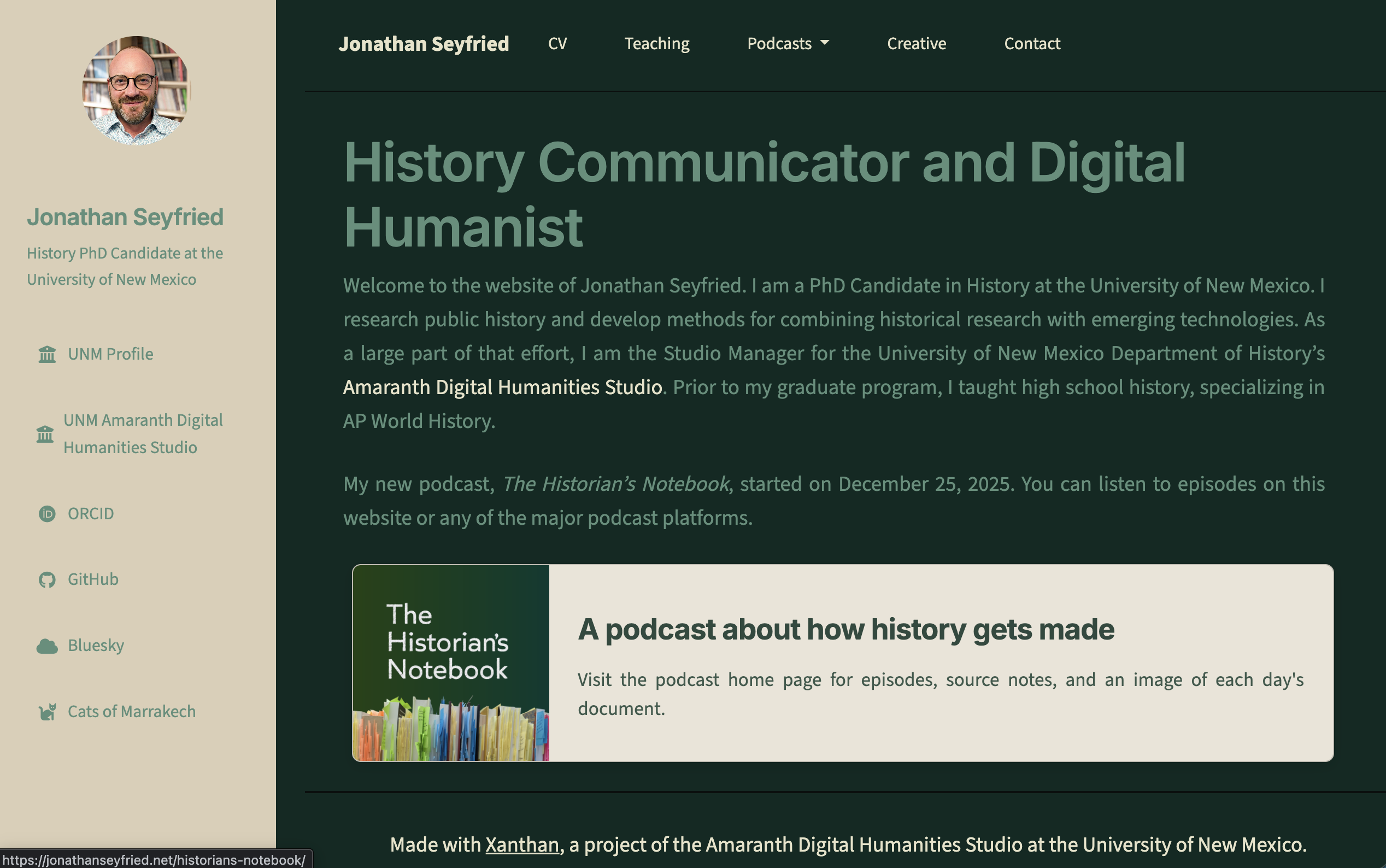Click the Cats of Marrakech cat icon

tap(47, 712)
